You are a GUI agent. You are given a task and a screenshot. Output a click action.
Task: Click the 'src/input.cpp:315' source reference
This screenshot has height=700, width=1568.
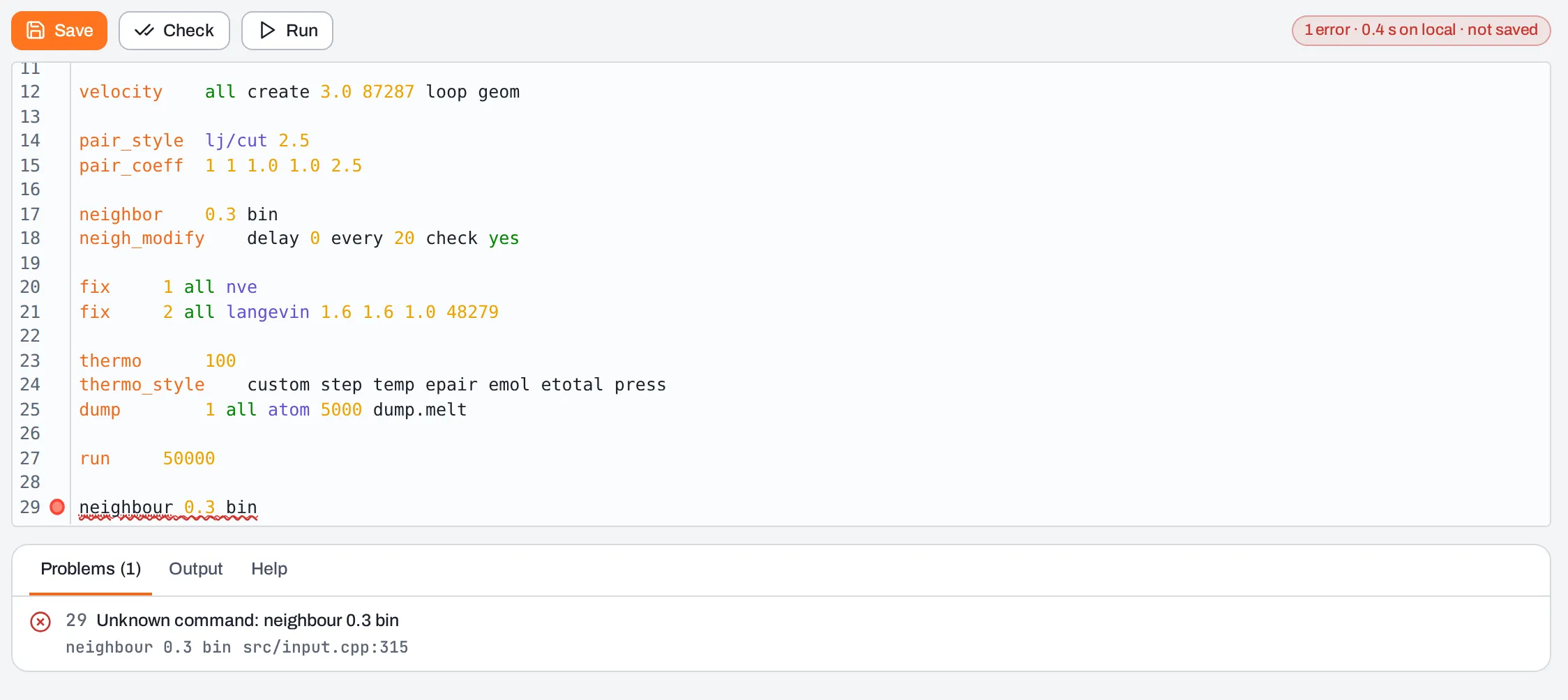(326, 648)
